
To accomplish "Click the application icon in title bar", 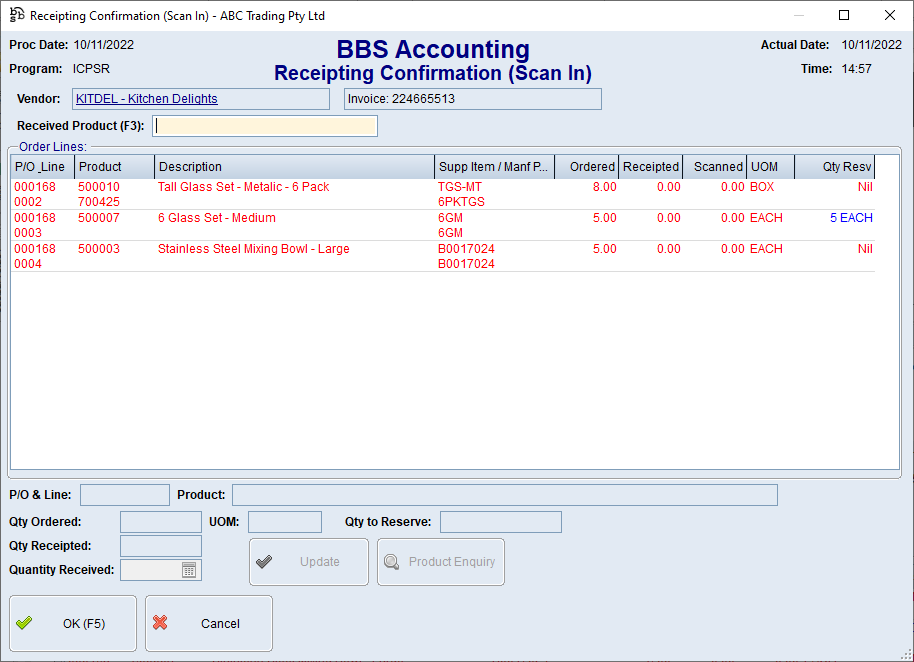I will [x=16, y=16].
